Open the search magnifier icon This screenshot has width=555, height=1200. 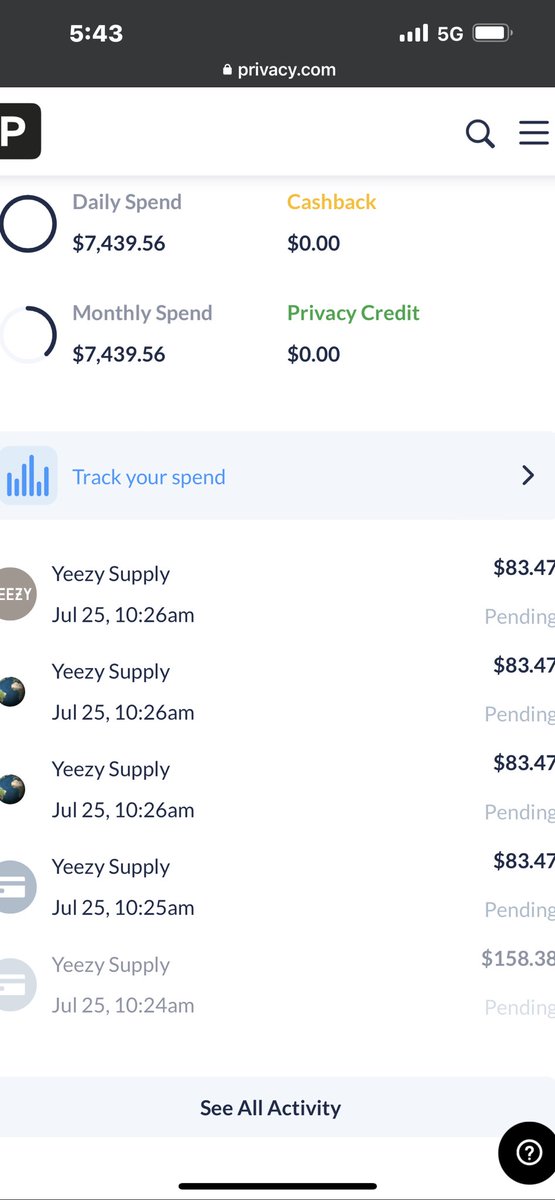480,133
